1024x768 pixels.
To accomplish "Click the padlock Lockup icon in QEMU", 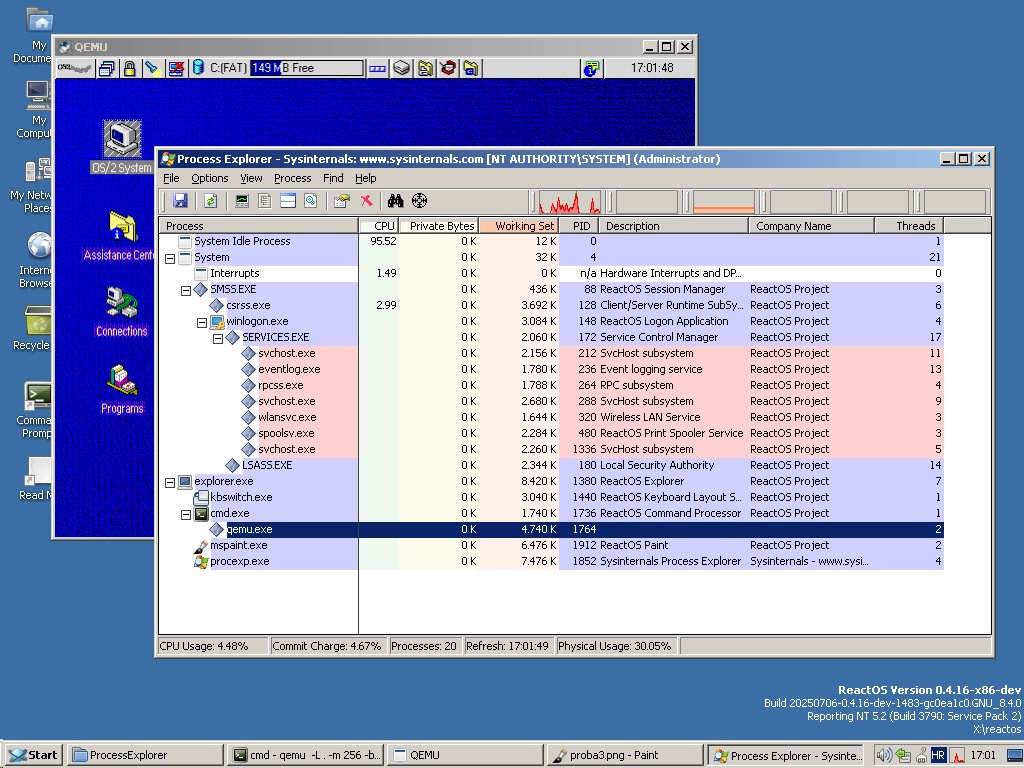I will pyautogui.click(x=129, y=68).
